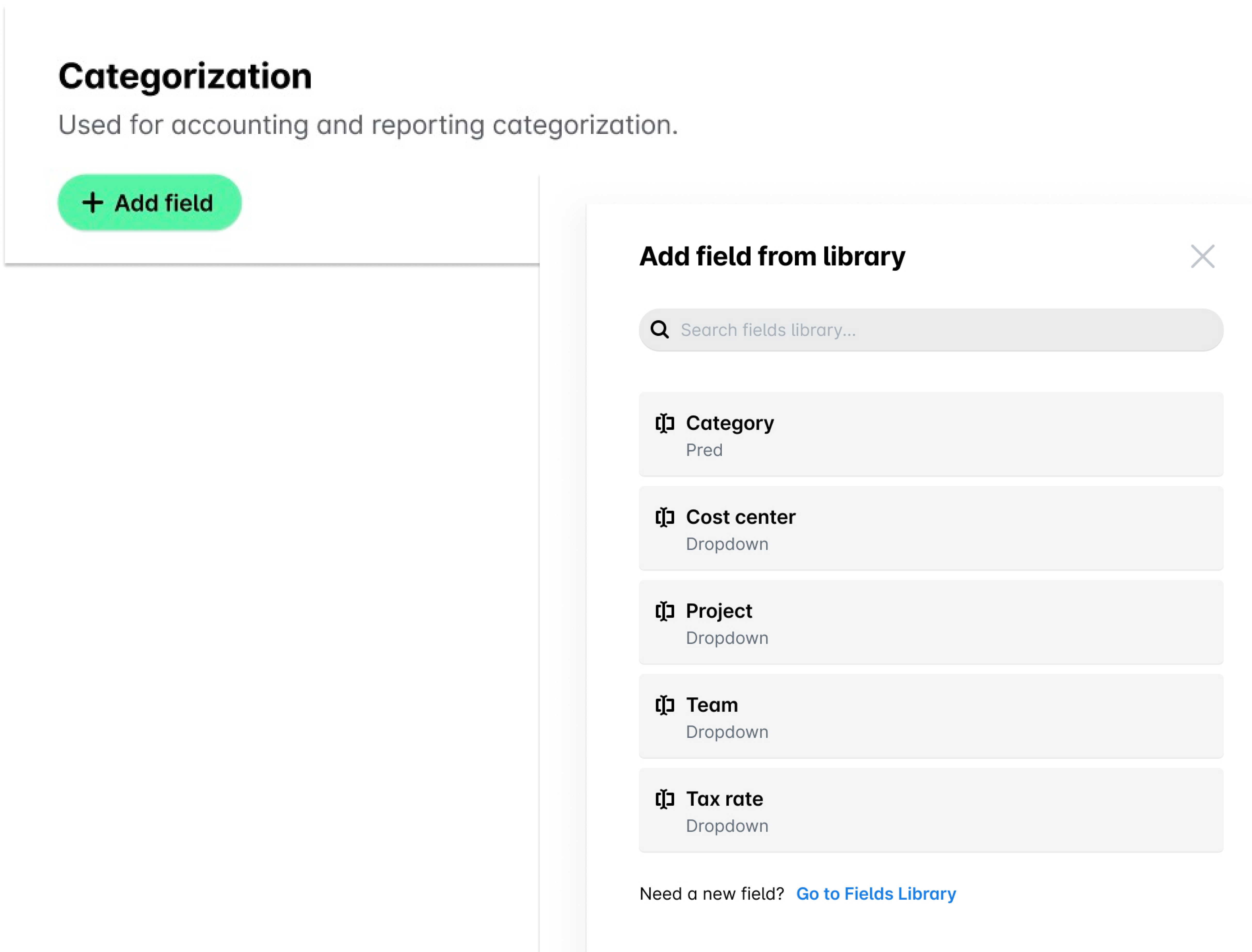This screenshot has height=952, width=1252.
Task: Select the Project dropdown field
Action: (x=931, y=623)
